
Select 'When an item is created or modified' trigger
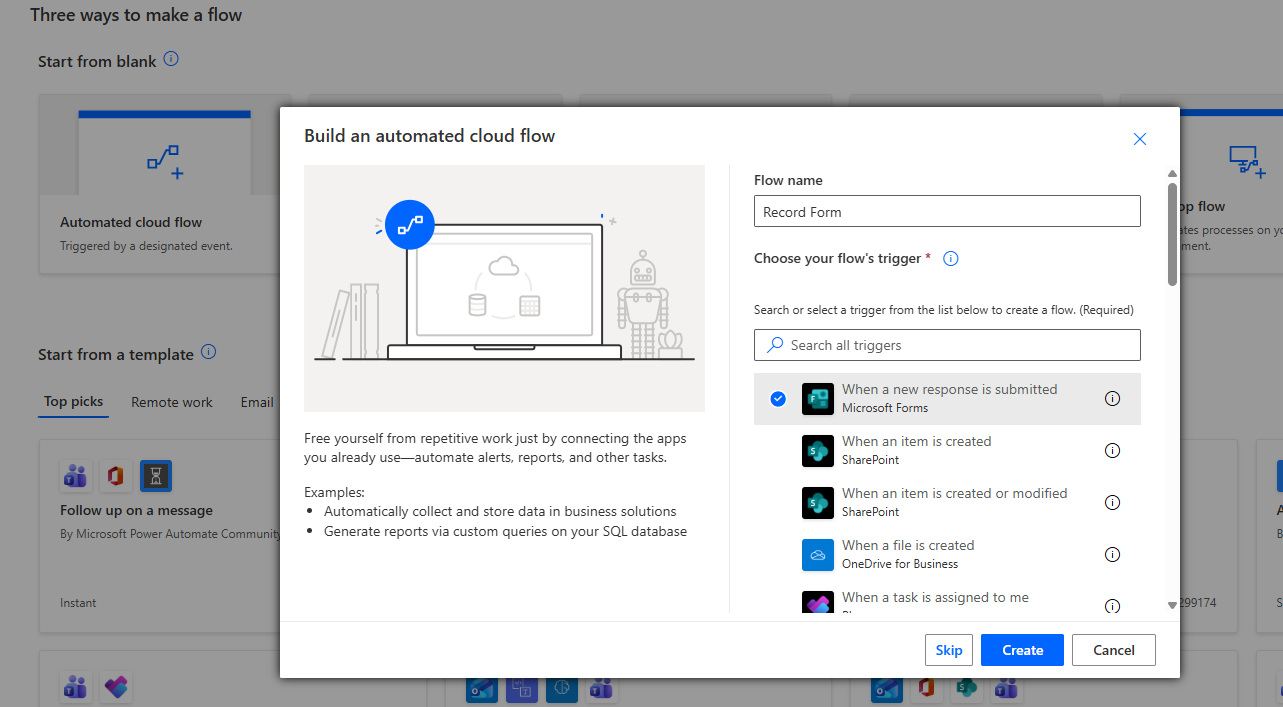click(954, 502)
